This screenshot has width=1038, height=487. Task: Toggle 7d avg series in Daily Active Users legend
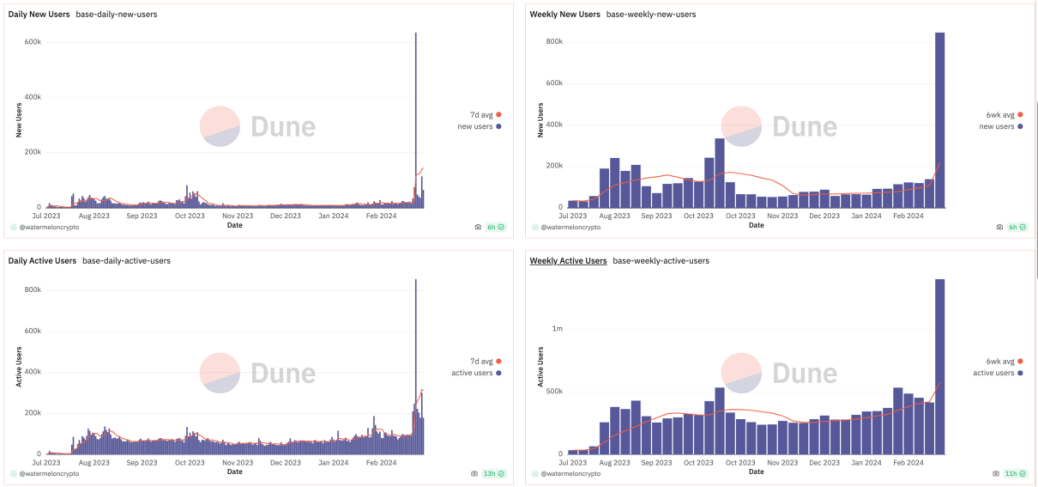(x=485, y=361)
